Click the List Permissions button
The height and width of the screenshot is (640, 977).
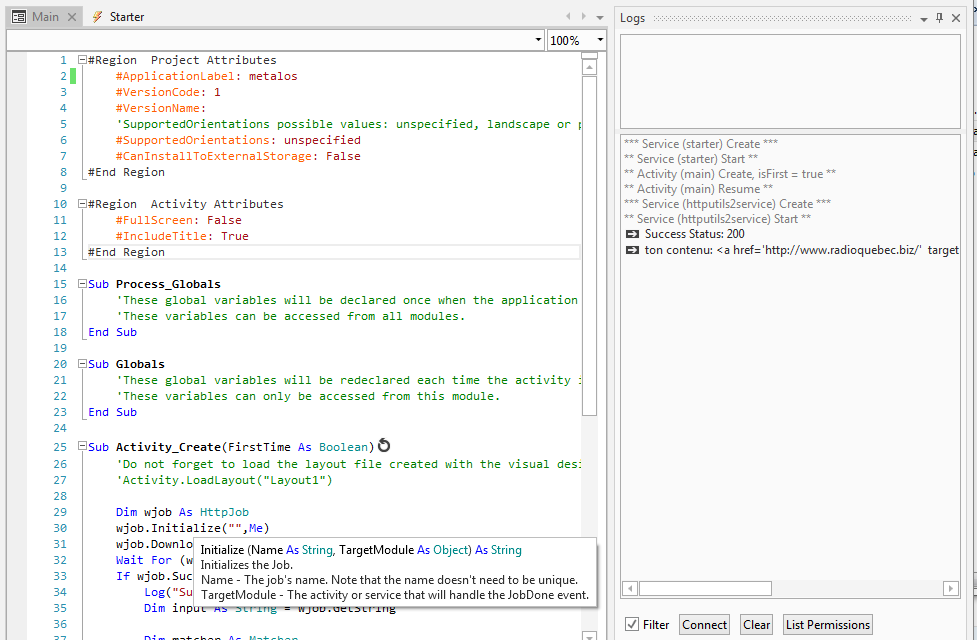[x=828, y=624]
